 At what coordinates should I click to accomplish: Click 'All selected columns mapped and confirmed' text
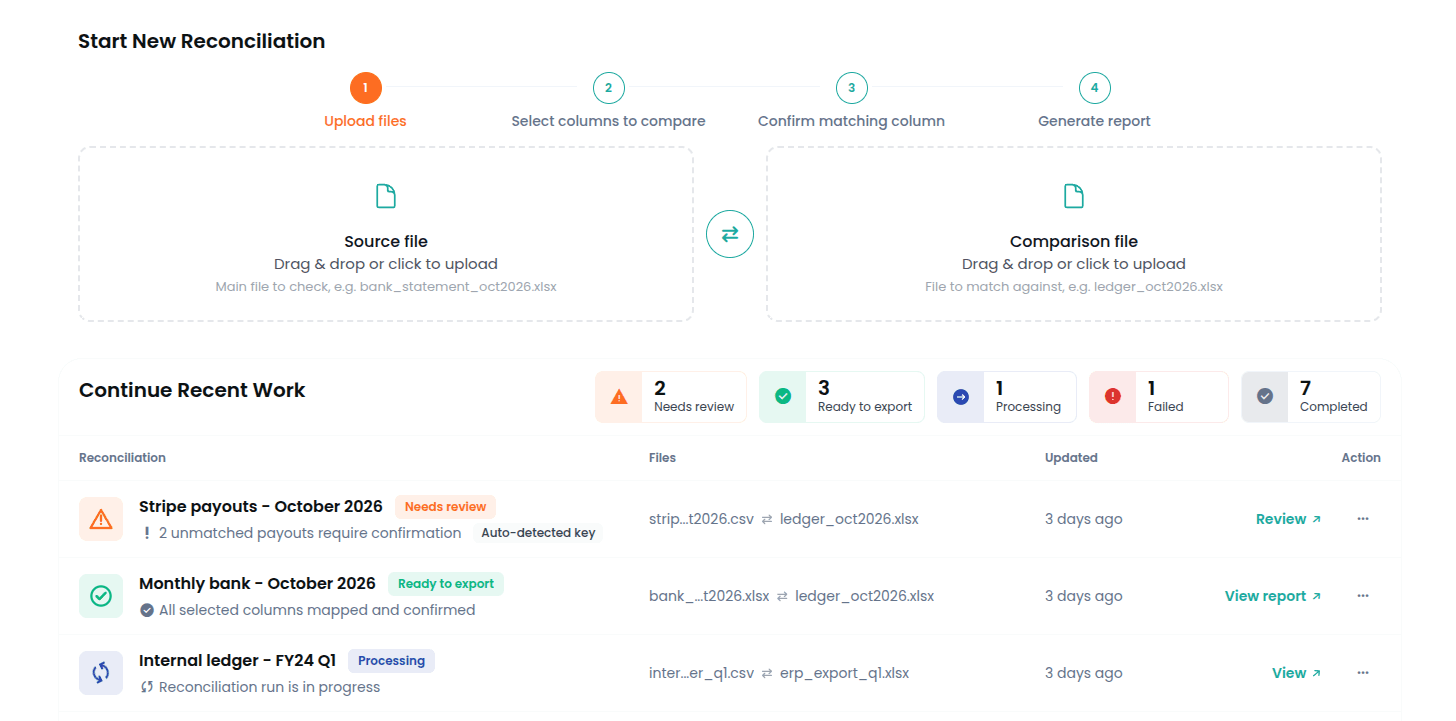click(317, 610)
